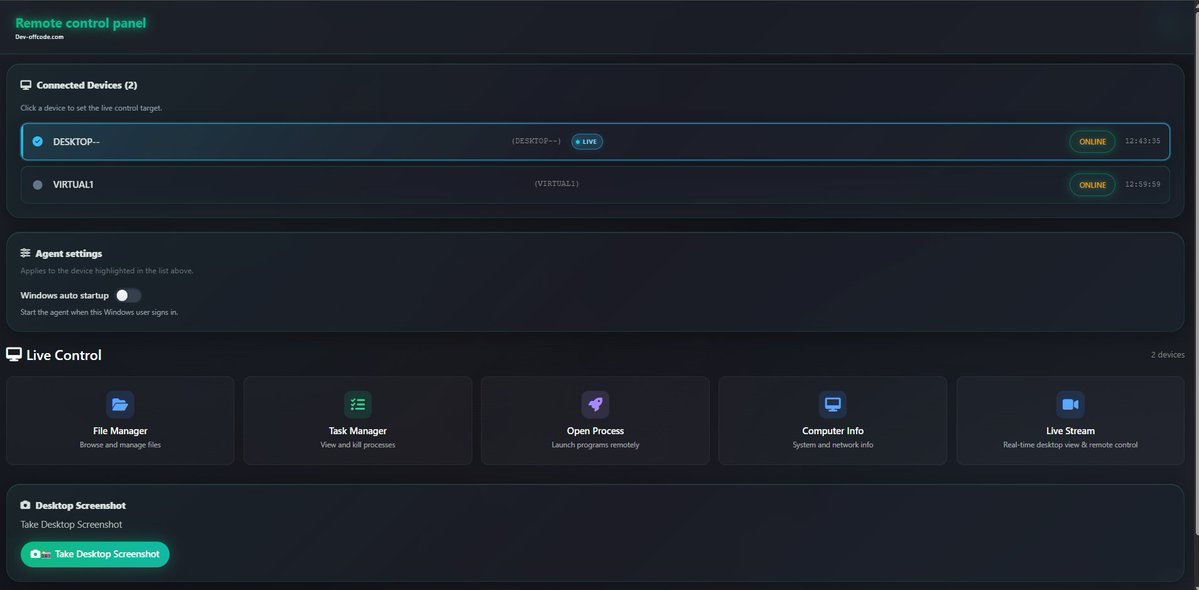1199x590 pixels.
Task: Click the Computer Info monitor icon
Action: click(833, 404)
